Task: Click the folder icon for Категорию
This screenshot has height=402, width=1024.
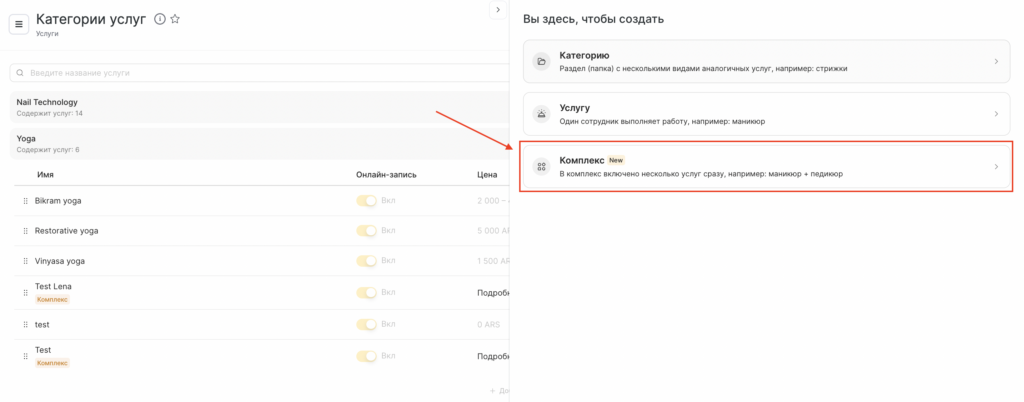Action: point(541,61)
